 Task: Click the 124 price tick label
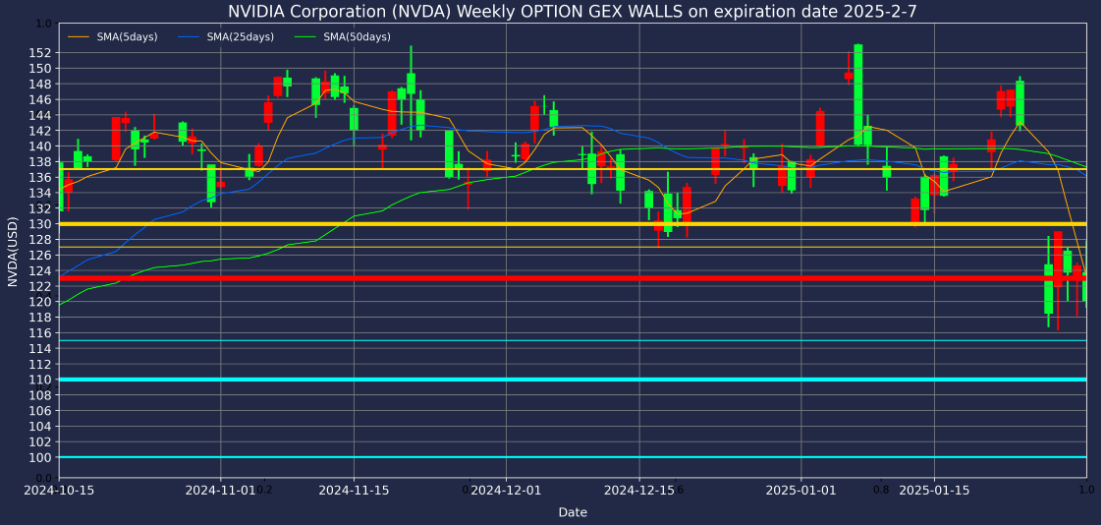pyautogui.click(x=41, y=271)
